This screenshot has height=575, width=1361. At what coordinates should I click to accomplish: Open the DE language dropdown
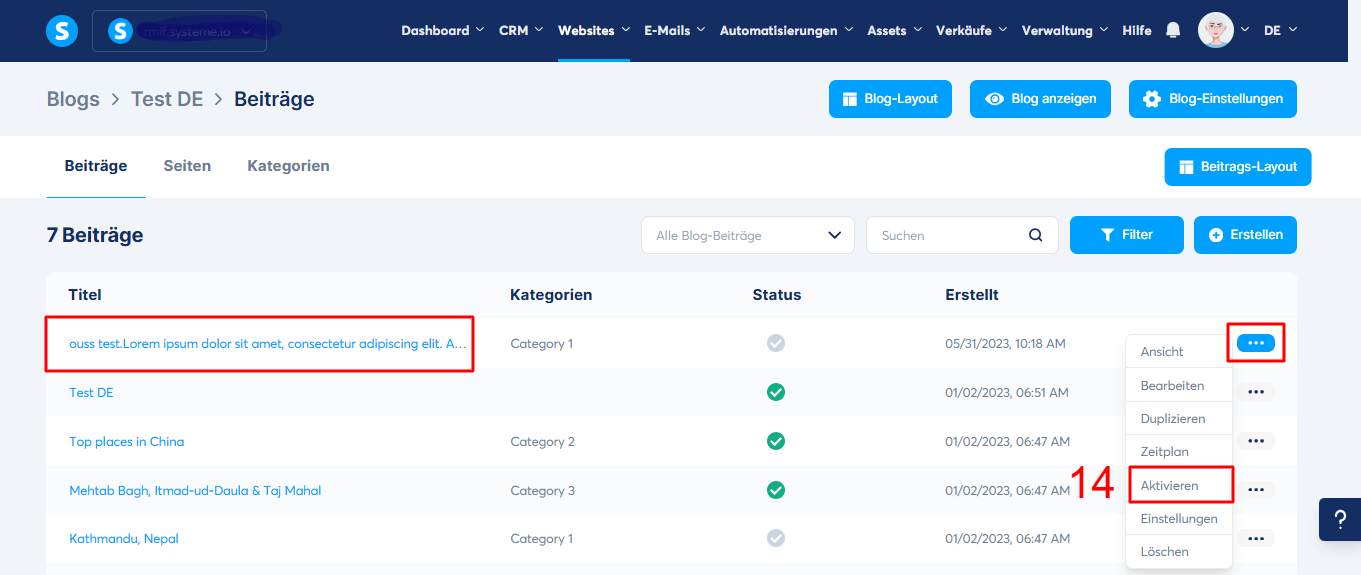[x=1280, y=31]
